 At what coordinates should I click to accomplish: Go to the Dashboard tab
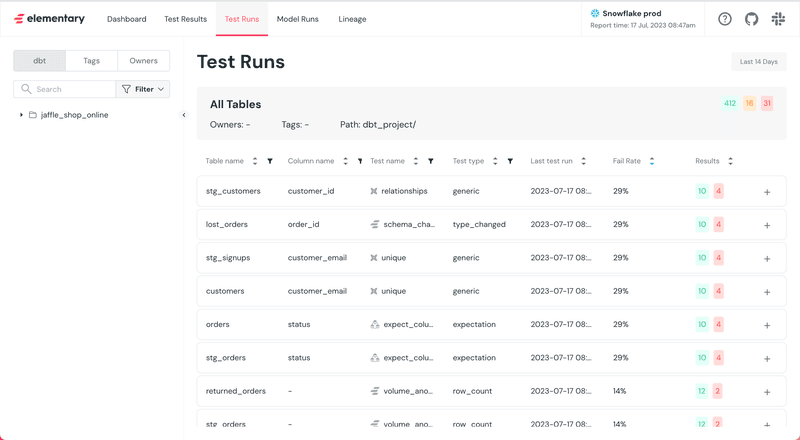click(127, 19)
